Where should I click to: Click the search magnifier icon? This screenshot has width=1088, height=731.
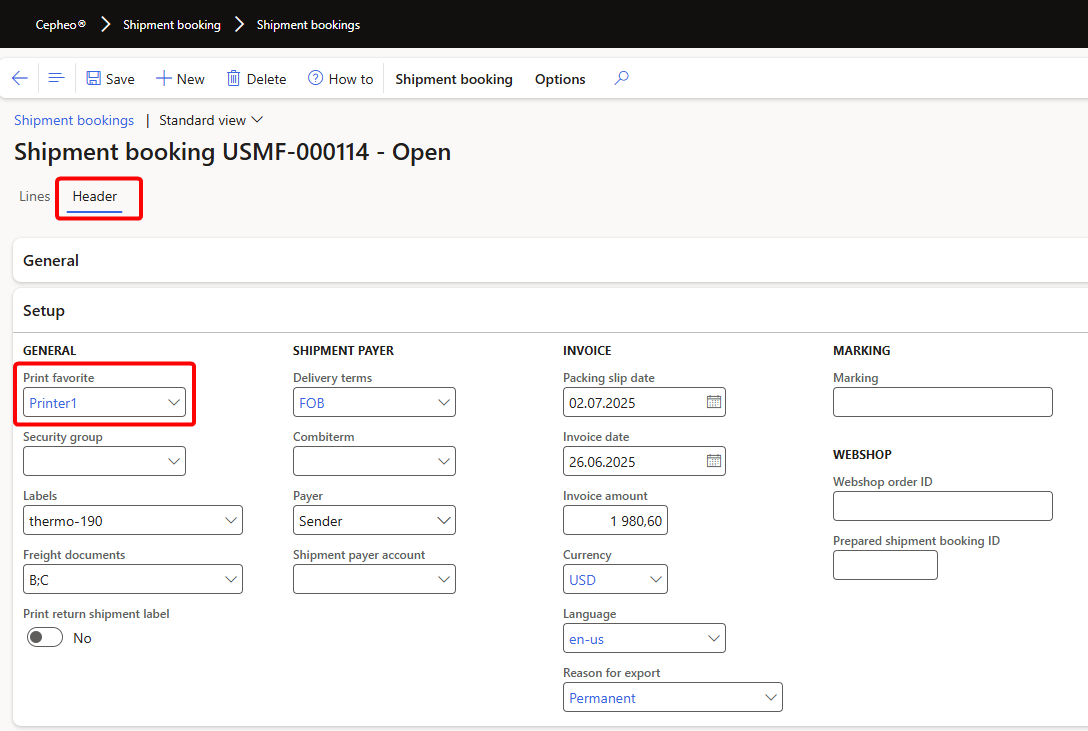coord(621,78)
